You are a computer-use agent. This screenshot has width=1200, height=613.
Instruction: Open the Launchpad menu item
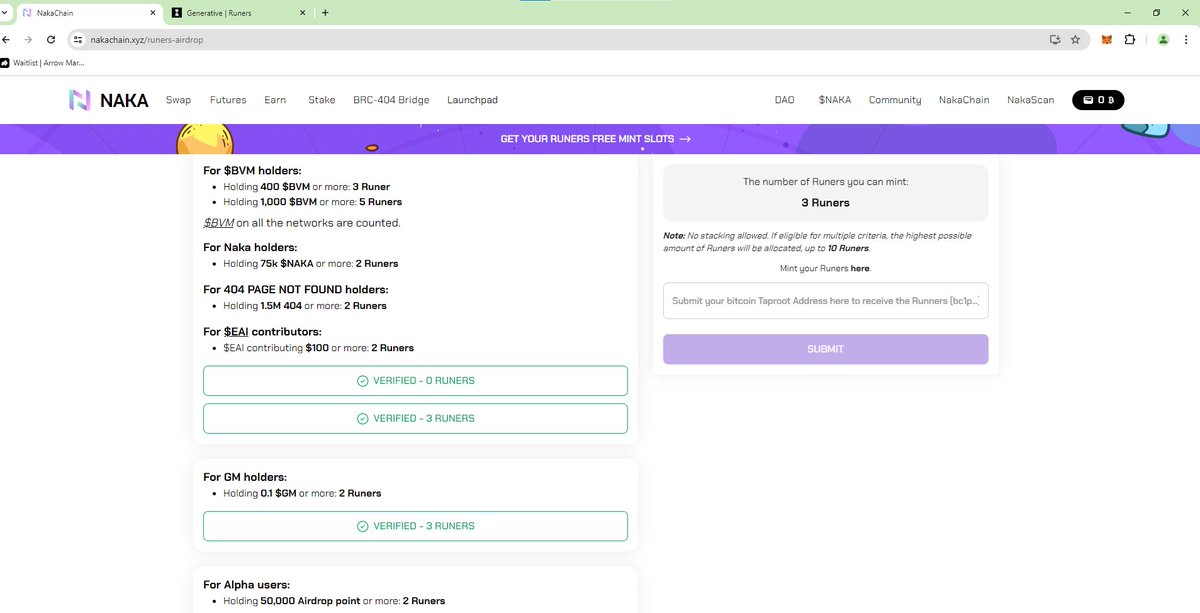coord(472,100)
